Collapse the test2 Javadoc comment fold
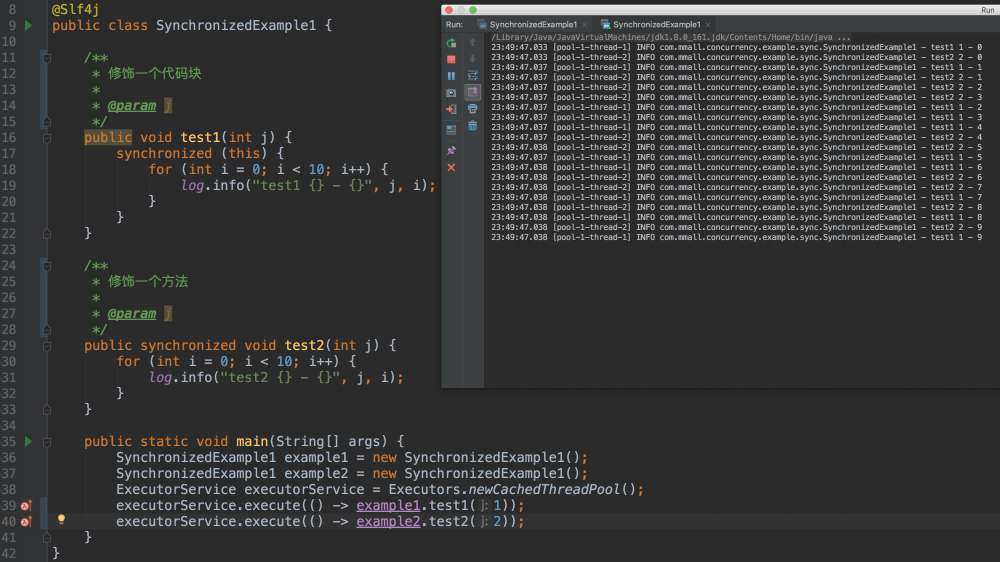 (46, 266)
